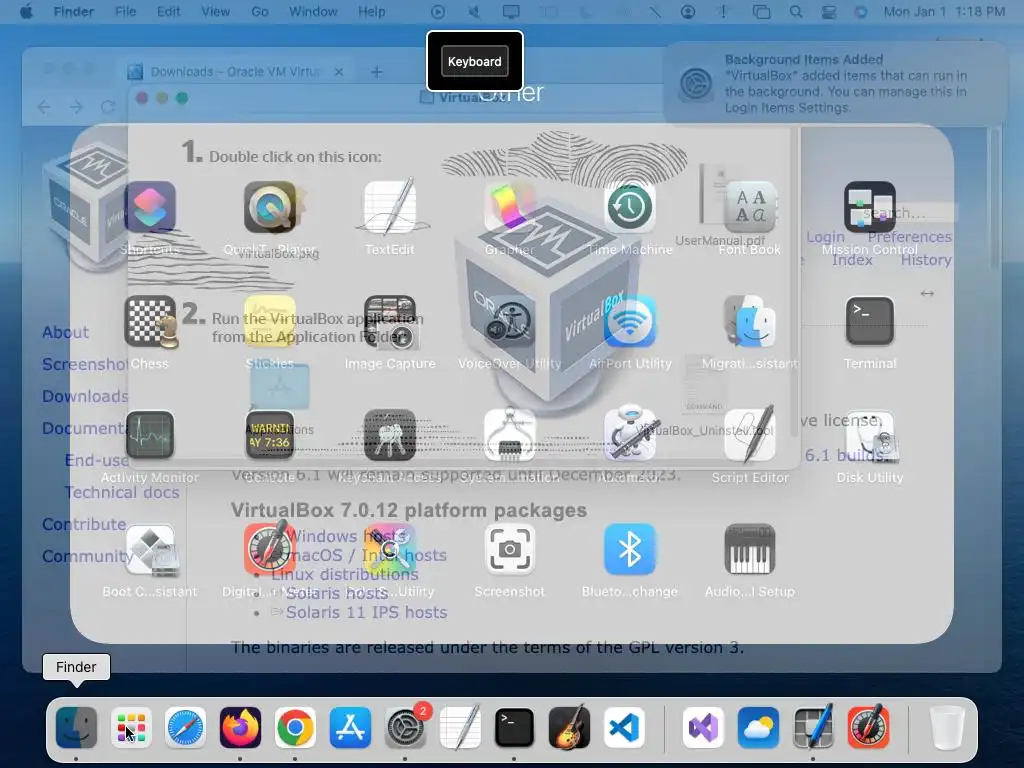Open the Window menu
The height and width of the screenshot is (768, 1024).
(x=313, y=12)
